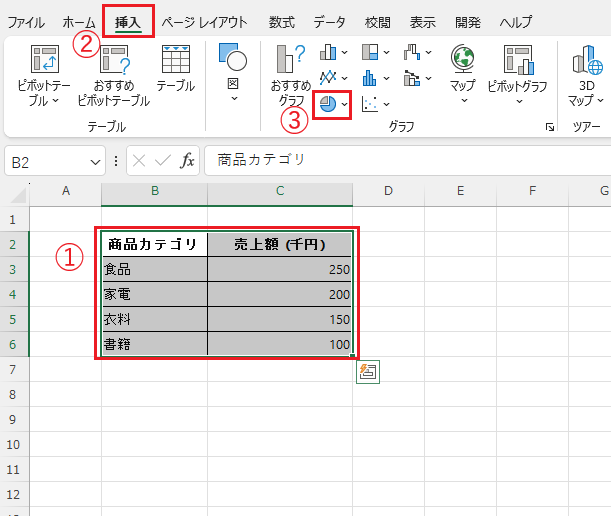This screenshot has height=516, width=611.
Task: Insert a Table (テーブル) icon
Action: click(176, 59)
